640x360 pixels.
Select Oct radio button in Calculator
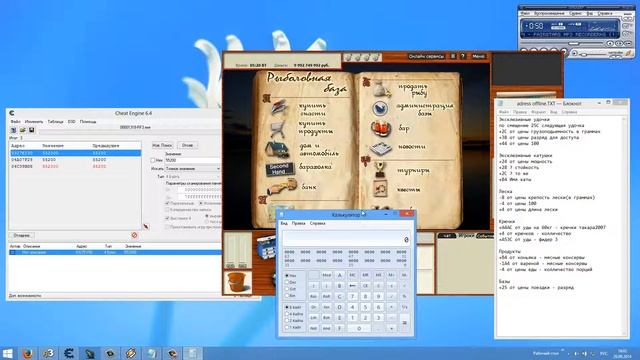[287, 289]
